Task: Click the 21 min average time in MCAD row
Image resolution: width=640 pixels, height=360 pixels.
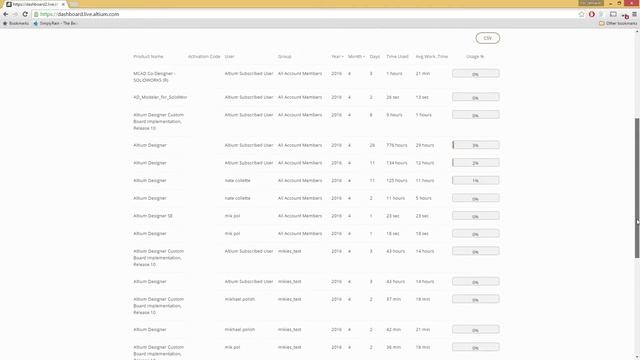Action: [x=423, y=73]
